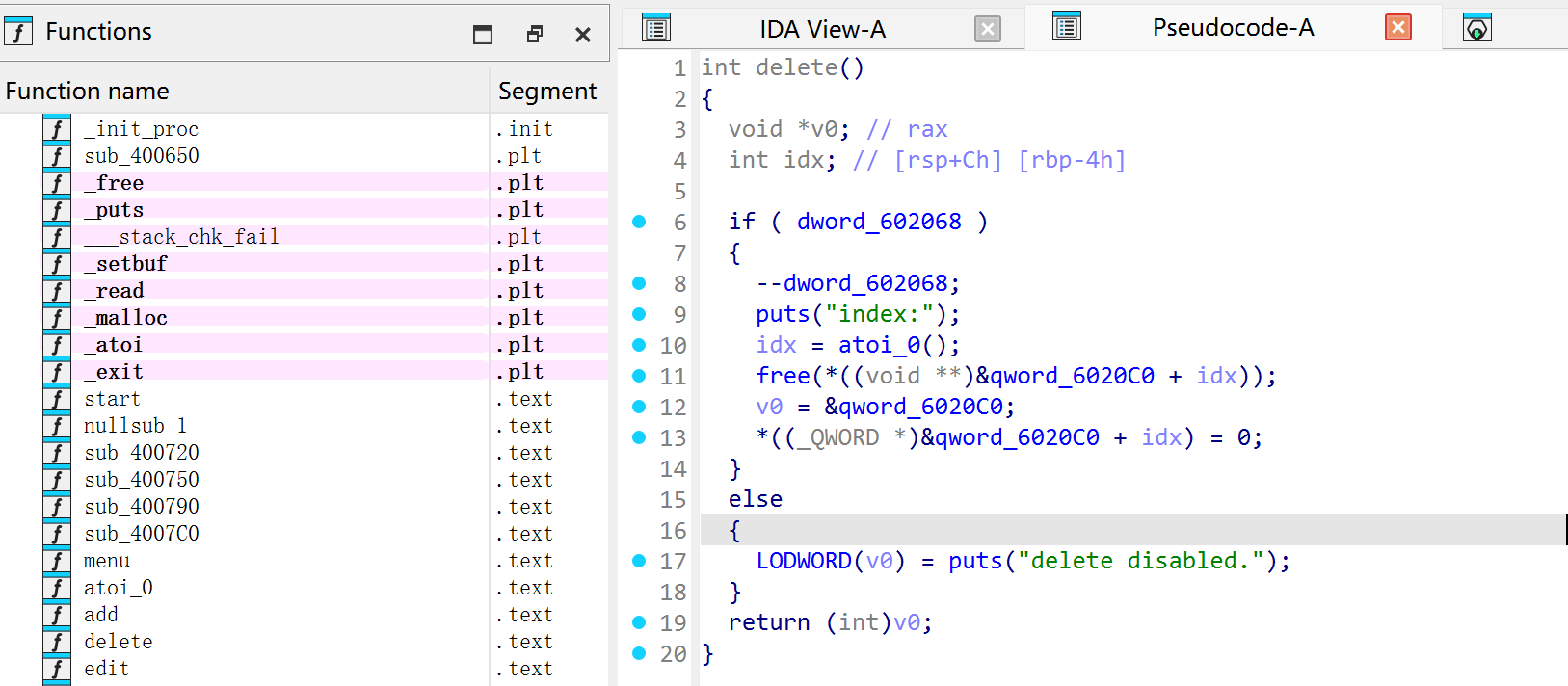Viewport: 1568px width, 686px height.
Task: Select the menu function entry
Action: [x=304, y=561]
